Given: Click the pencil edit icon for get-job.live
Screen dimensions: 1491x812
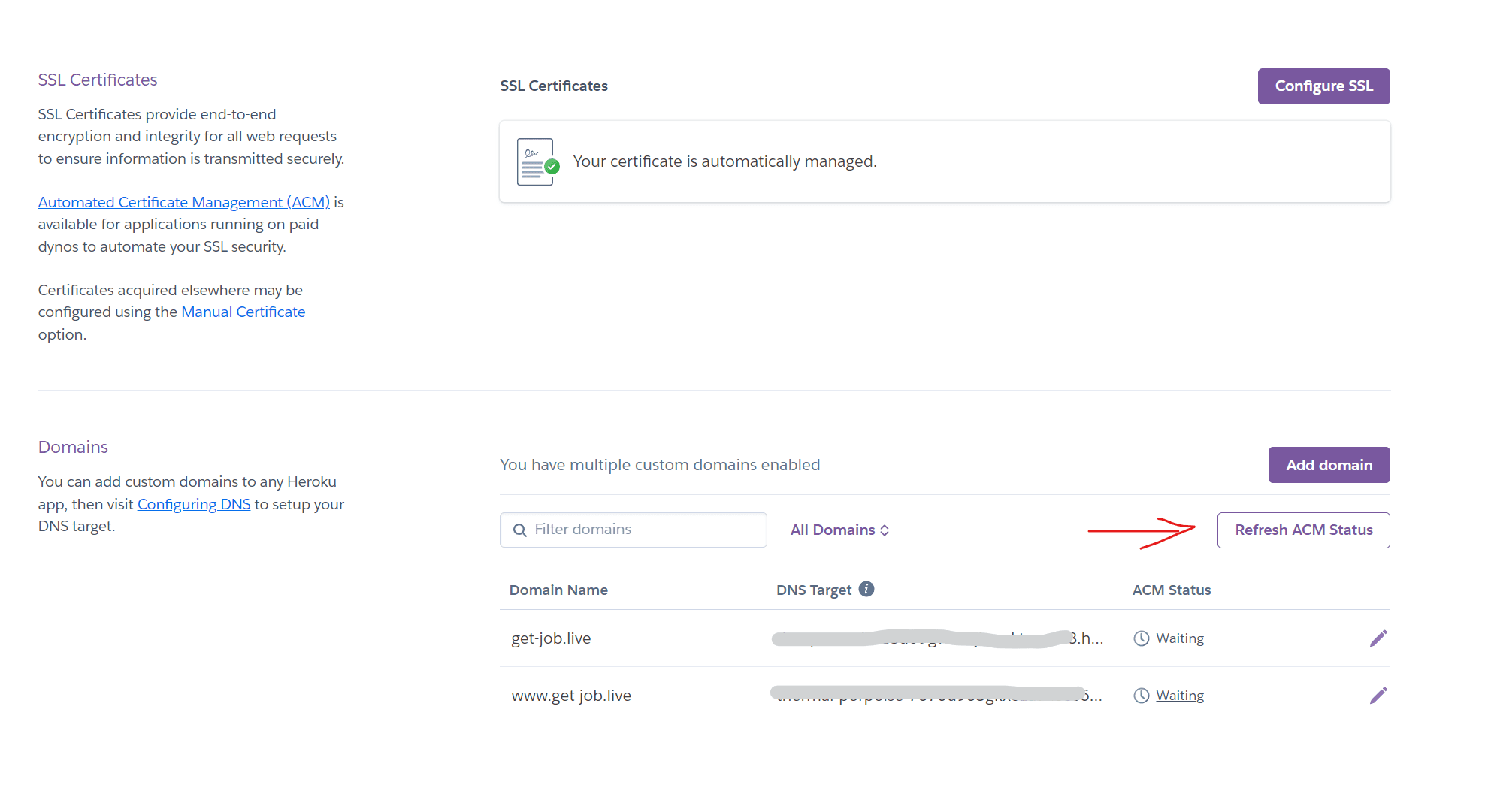Looking at the screenshot, I should coord(1378,638).
